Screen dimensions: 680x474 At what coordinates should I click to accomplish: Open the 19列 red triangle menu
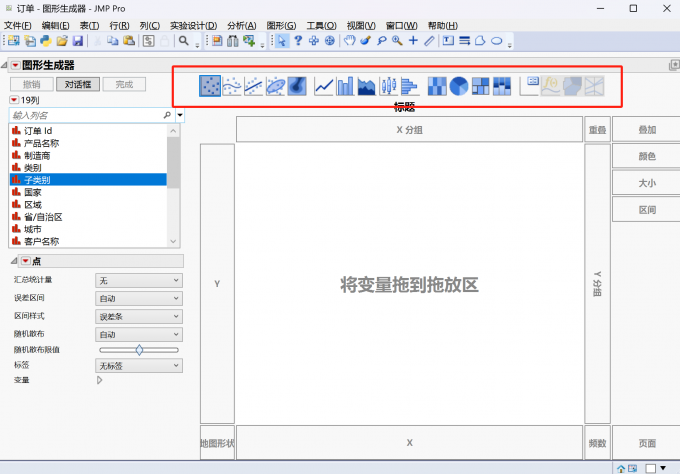14,100
